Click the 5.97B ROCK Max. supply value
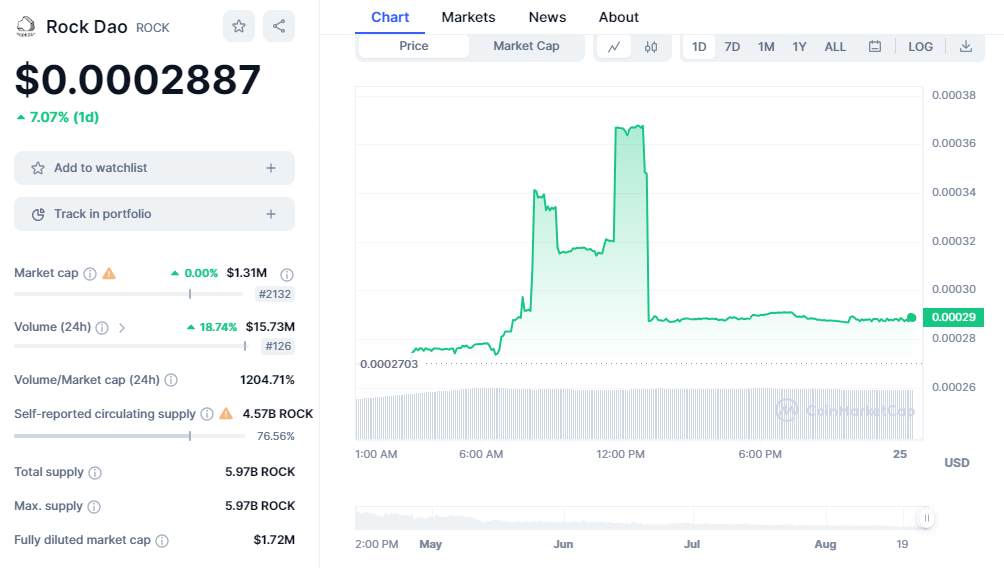Viewport: 1004px width, 568px height. pos(260,506)
